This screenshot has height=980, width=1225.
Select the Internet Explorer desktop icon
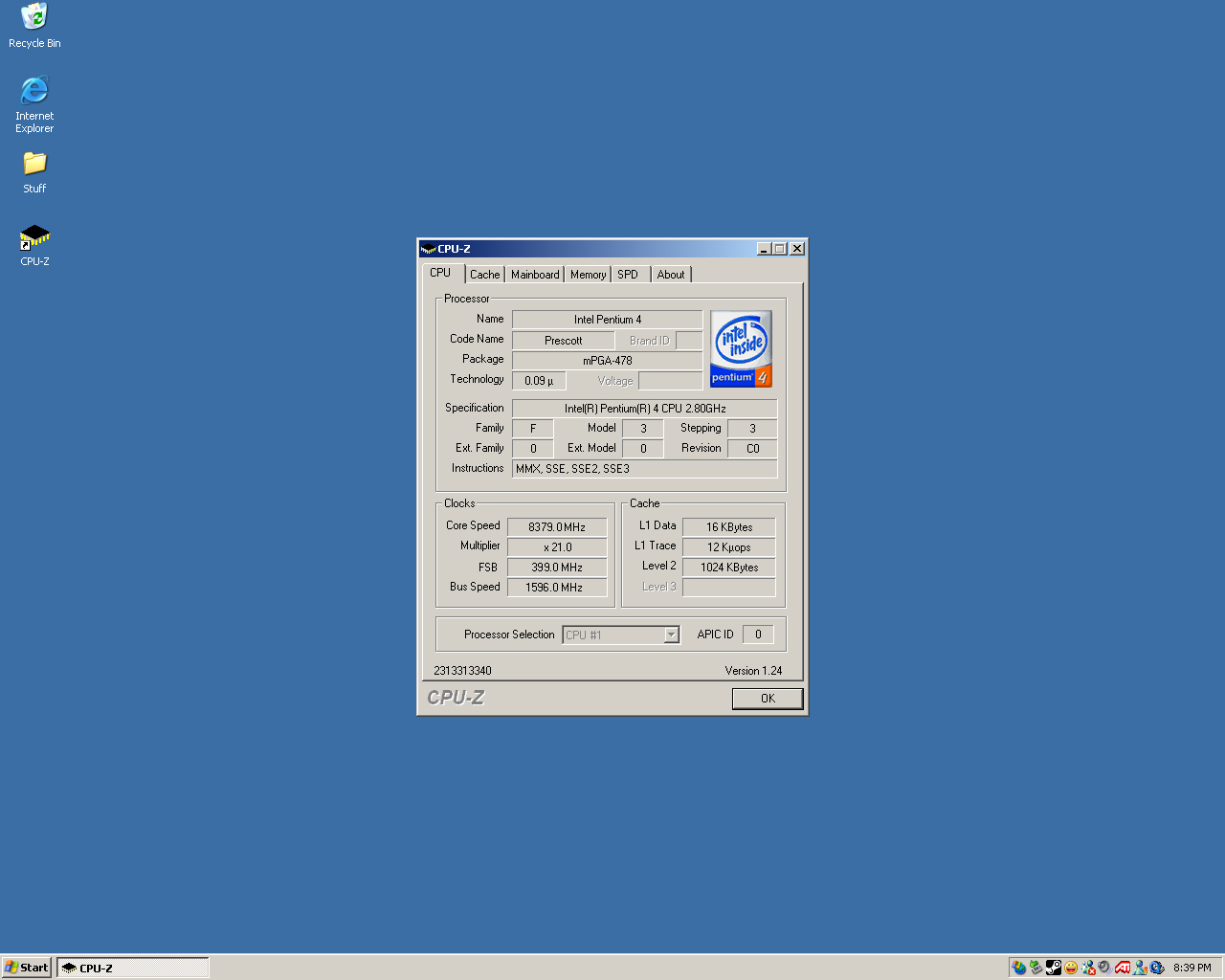point(34,104)
